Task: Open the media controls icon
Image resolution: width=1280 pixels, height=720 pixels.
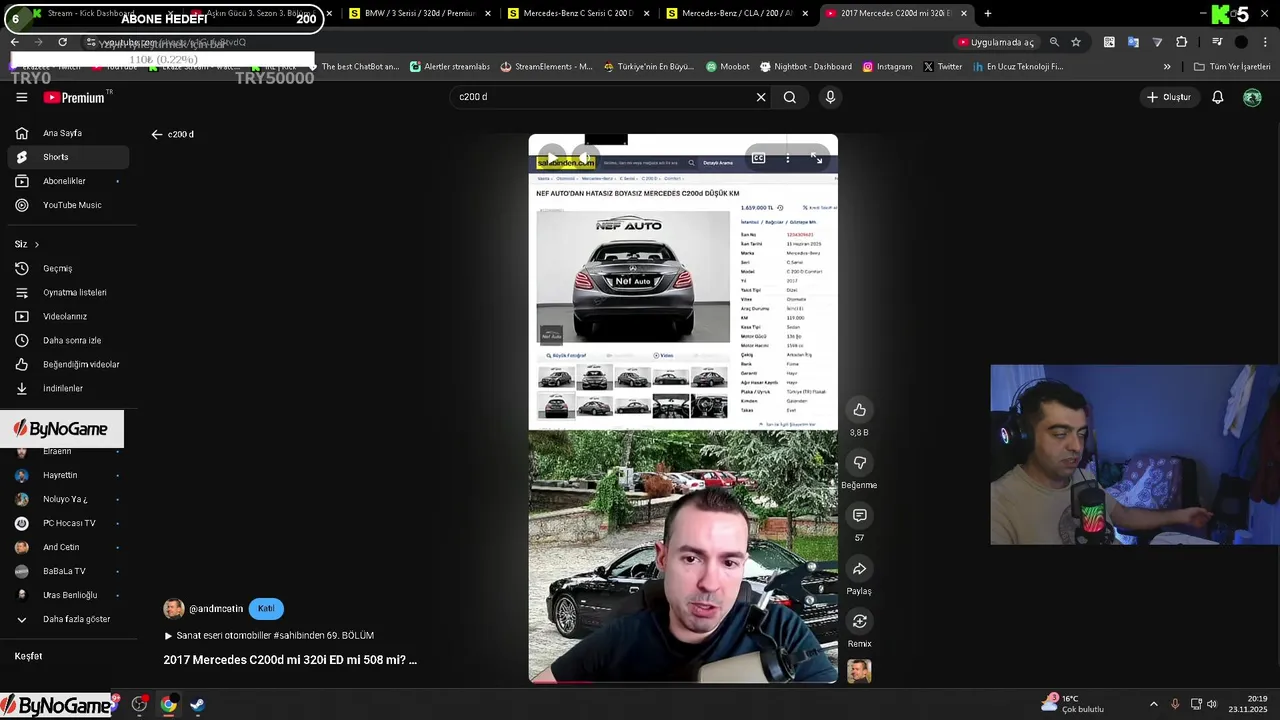Action: (1217, 42)
